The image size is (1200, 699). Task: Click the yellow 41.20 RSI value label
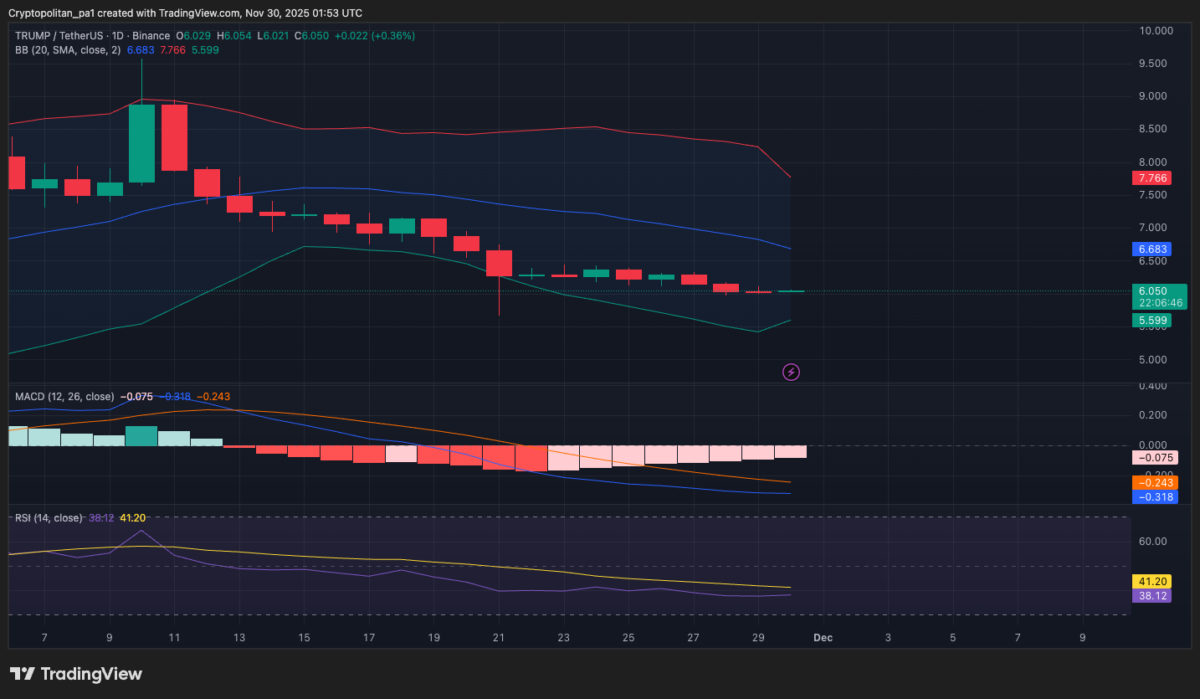coord(1150,580)
